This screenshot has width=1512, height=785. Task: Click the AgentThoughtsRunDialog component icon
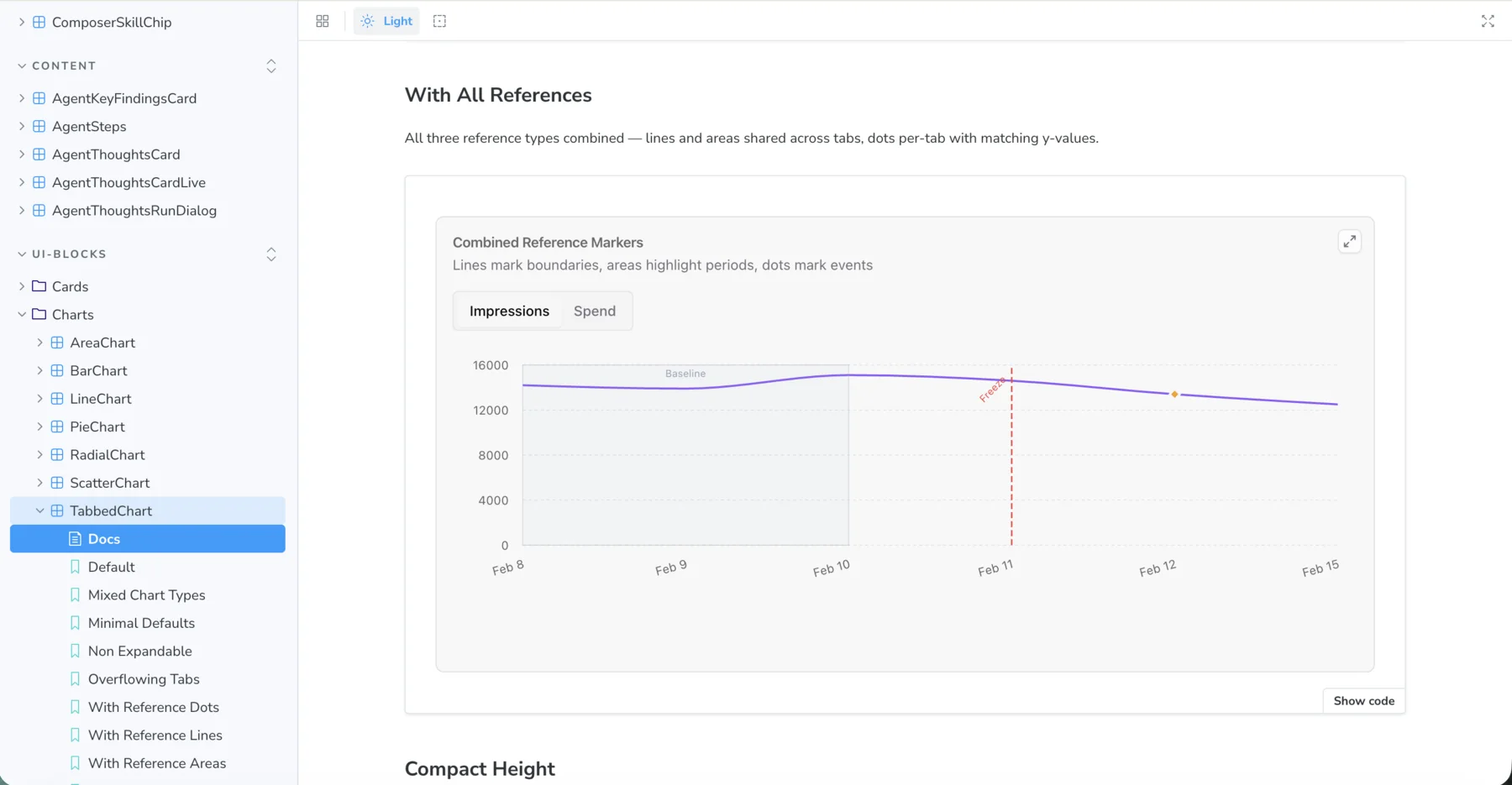[x=39, y=211]
